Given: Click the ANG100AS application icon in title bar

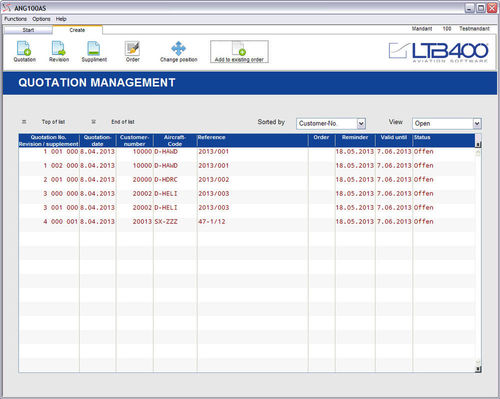Looking at the screenshot, I should click(7, 8).
